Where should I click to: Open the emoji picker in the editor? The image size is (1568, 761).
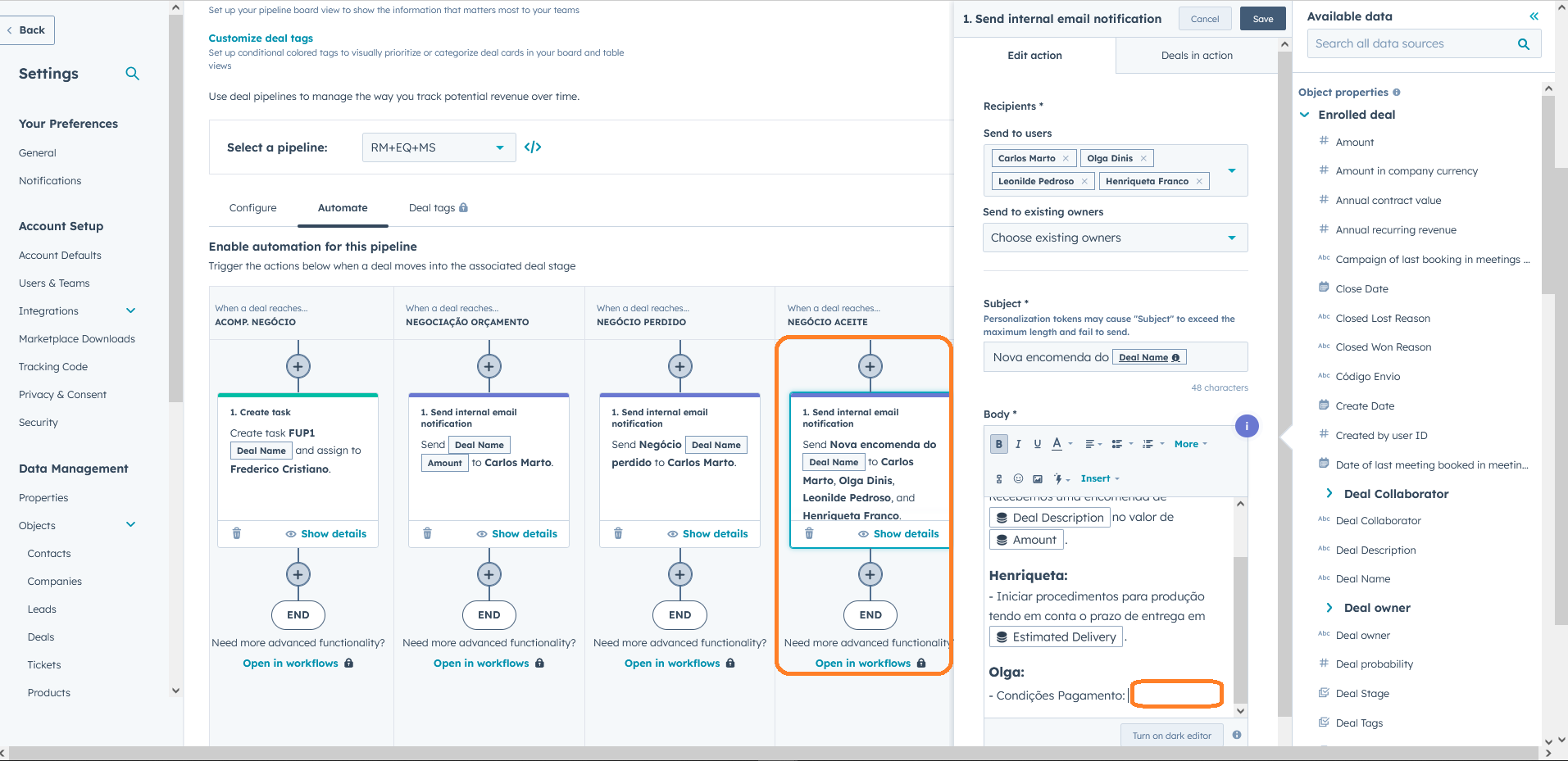[x=1019, y=478]
